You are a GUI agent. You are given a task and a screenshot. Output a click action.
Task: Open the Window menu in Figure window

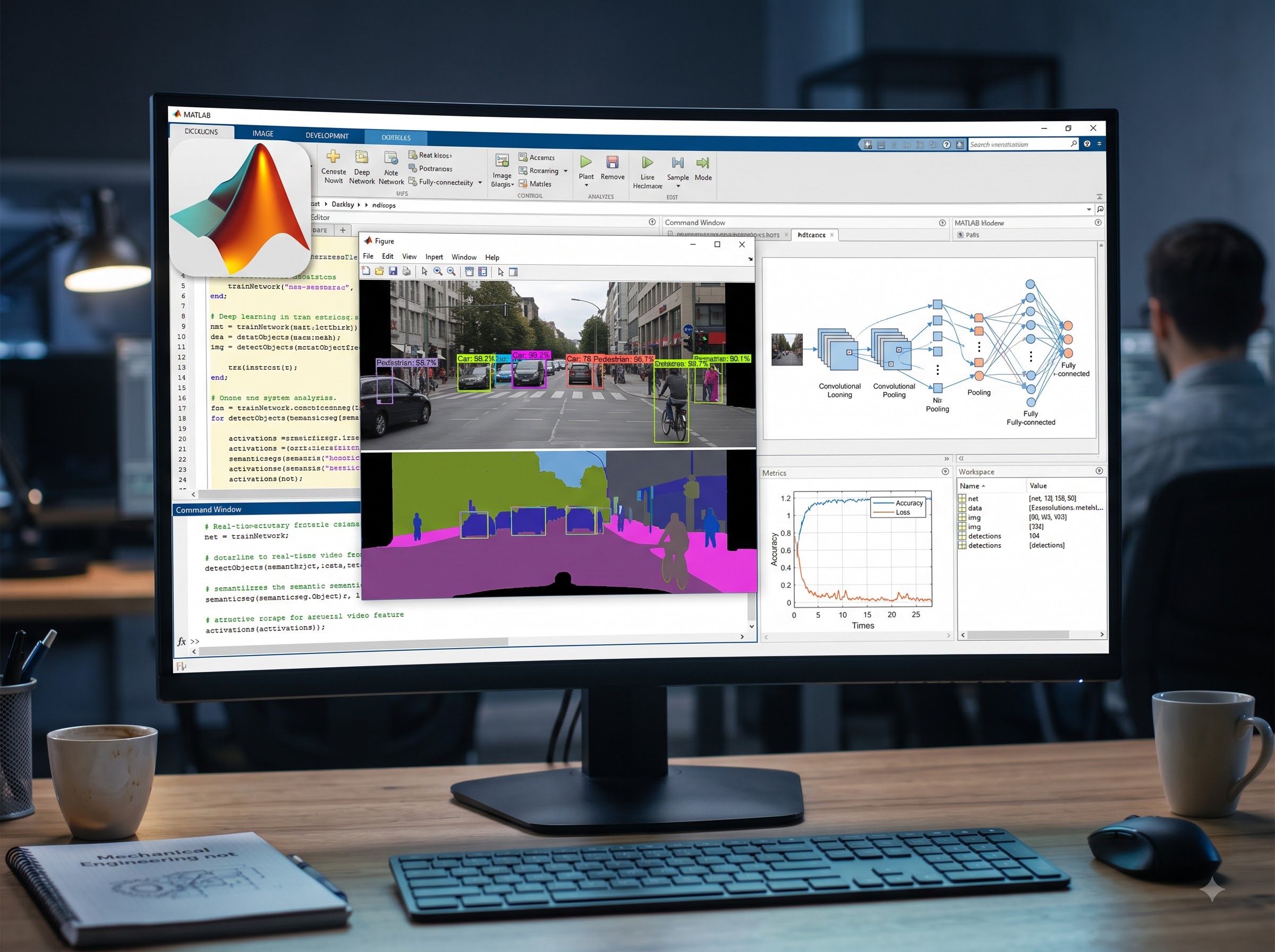464,257
